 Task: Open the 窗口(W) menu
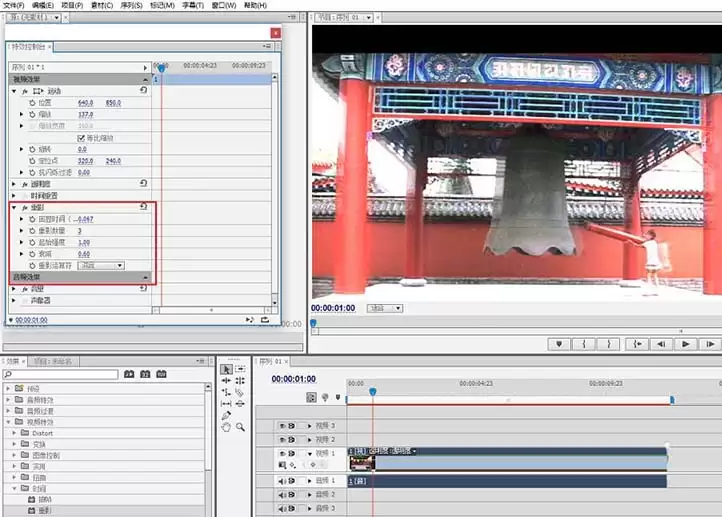tap(223, 5)
